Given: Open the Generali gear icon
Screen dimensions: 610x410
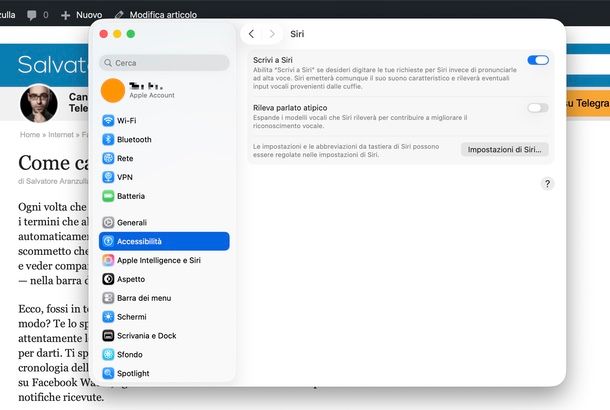Looking at the screenshot, I should pos(108,223).
